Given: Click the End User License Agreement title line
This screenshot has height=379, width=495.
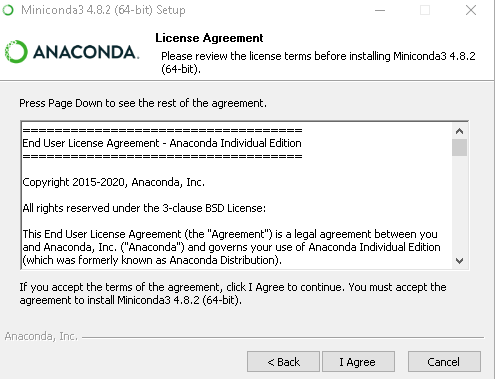Looking at the screenshot, I should (162, 143).
